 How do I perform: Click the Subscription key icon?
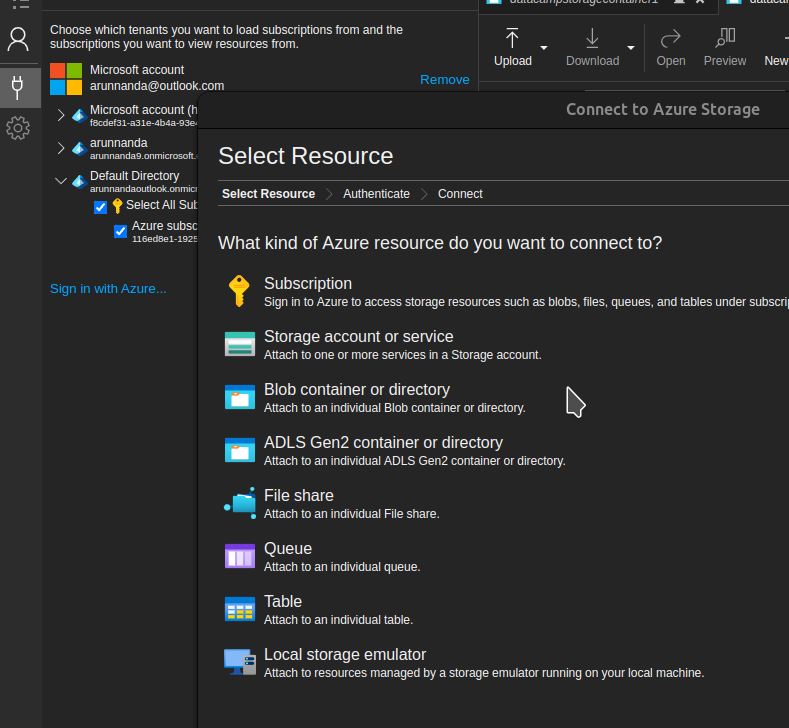pos(239,291)
